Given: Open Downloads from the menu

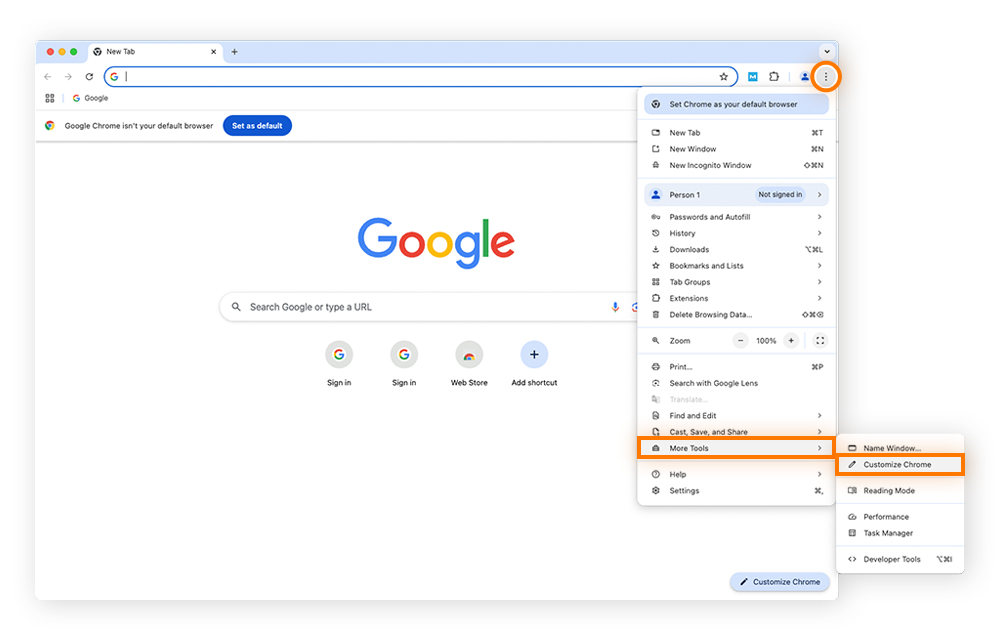Looking at the screenshot, I should 736,249.
